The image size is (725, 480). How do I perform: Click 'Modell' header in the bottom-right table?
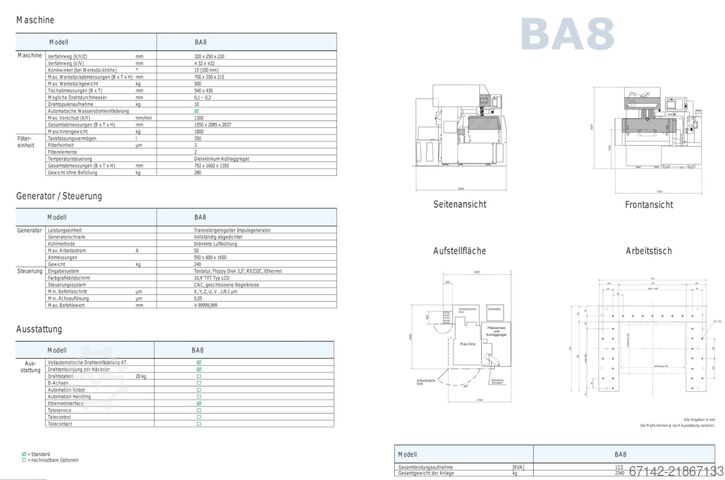(x=407, y=455)
